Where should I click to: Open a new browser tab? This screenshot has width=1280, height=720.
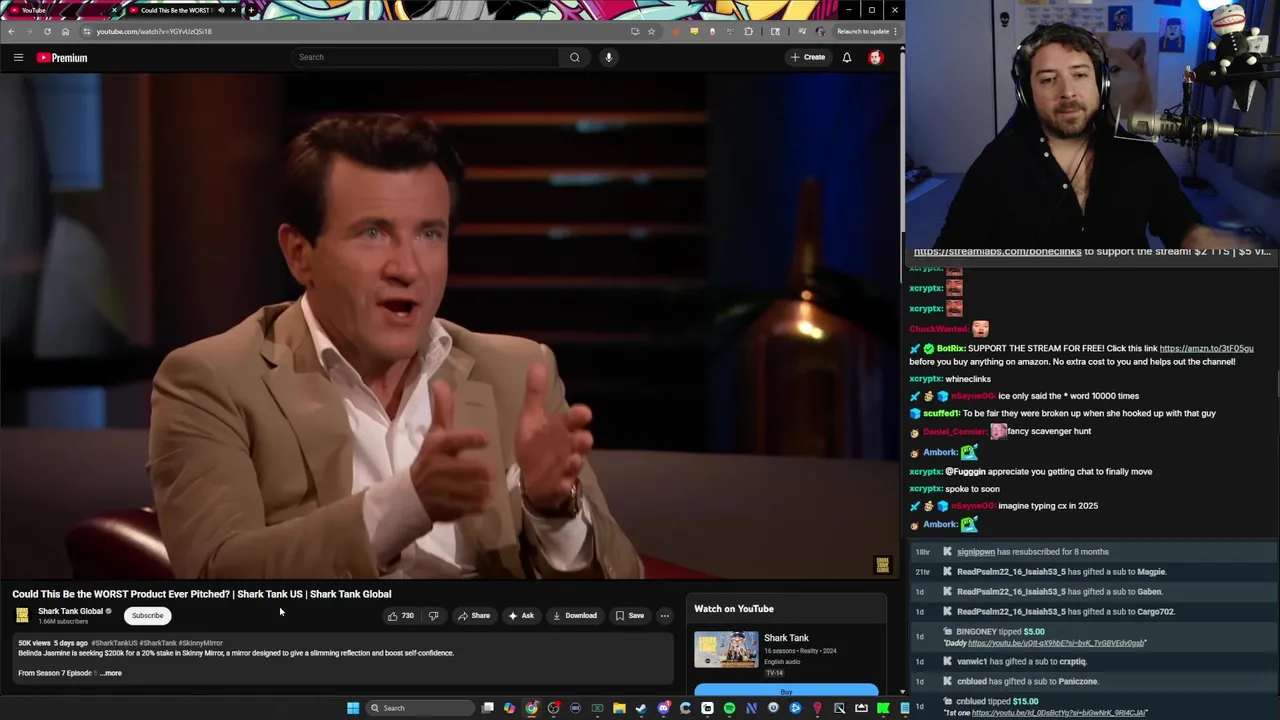251,10
